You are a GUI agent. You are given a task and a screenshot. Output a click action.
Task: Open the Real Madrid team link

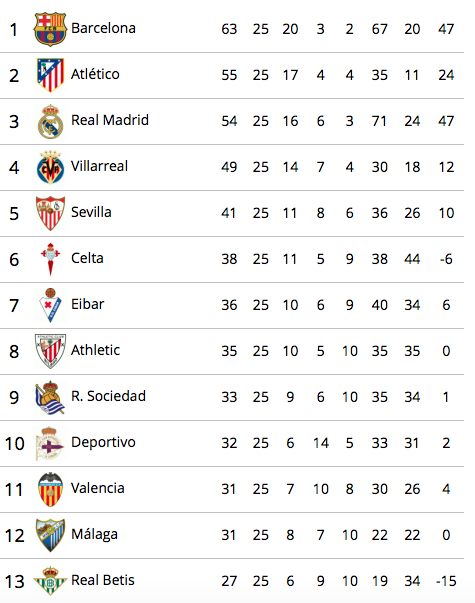(x=110, y=120)
